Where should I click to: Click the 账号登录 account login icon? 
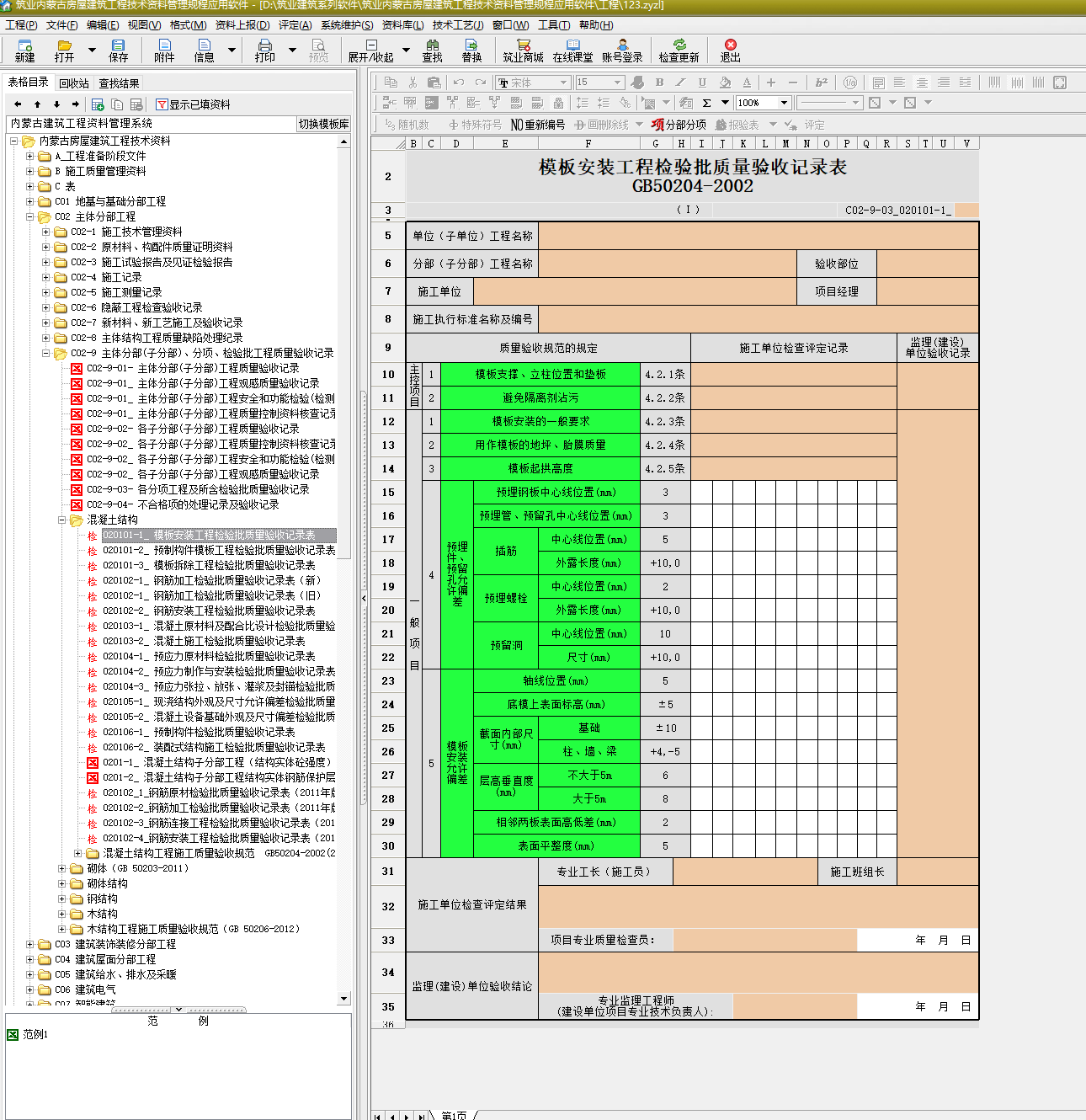(x=622, y=51)
